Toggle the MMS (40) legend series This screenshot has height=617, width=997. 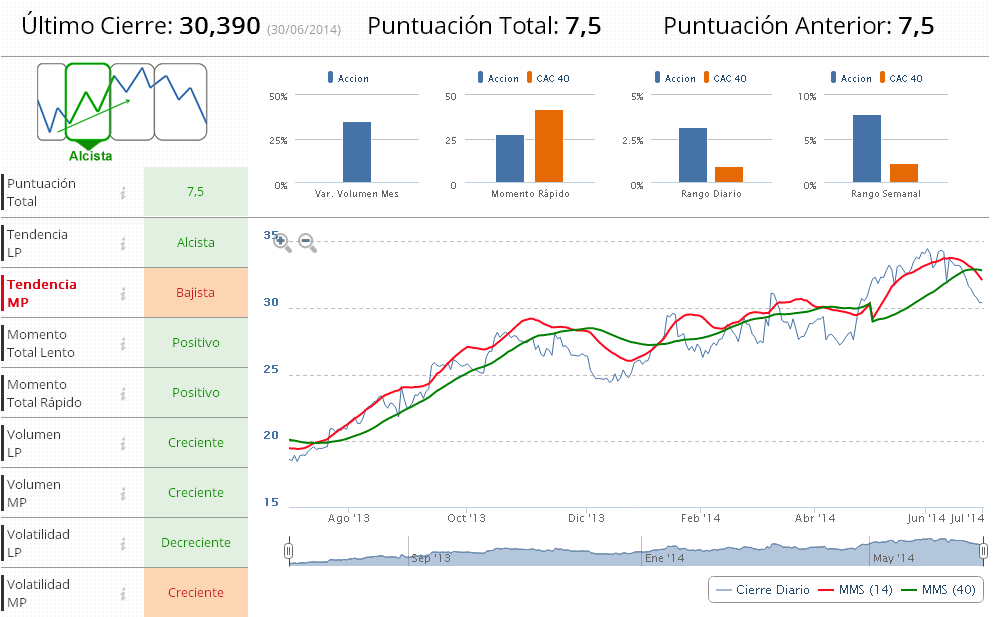[x=939, y=590]
